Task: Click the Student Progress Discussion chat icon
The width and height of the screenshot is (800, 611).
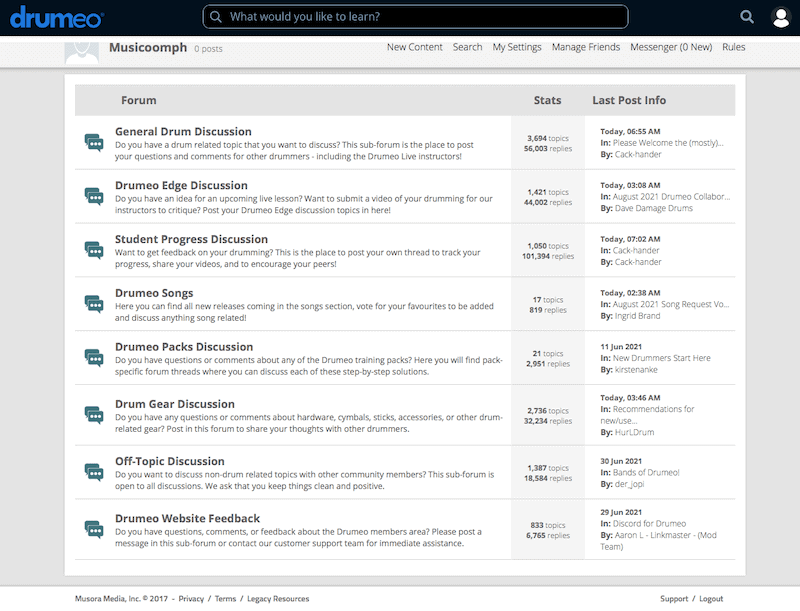Action: (94, 250)
